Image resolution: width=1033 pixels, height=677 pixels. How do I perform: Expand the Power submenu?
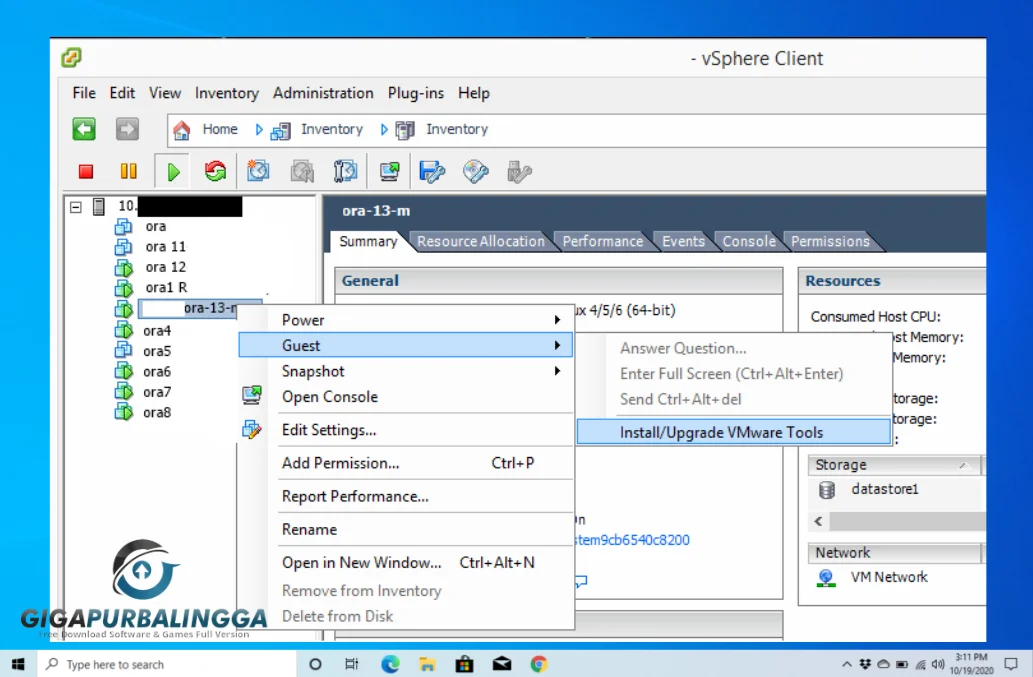point(557,320)
